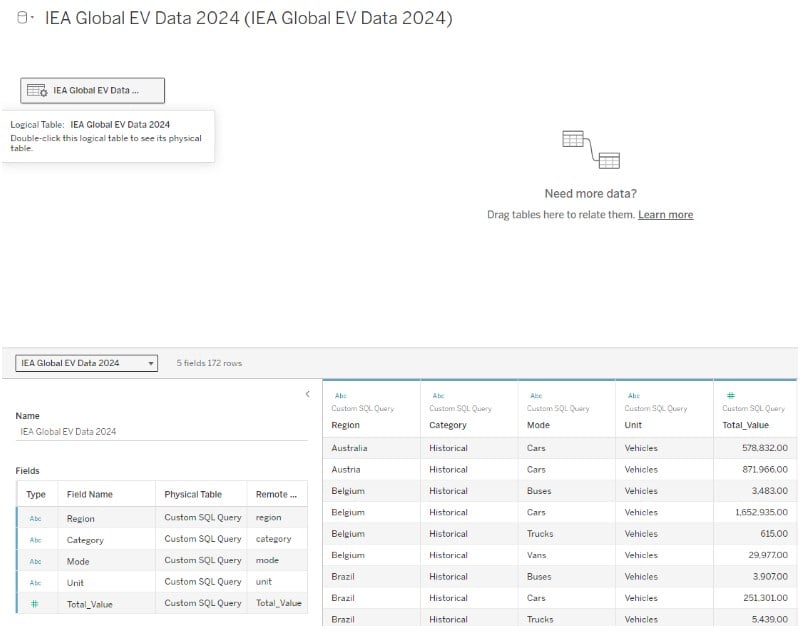Select the Unit field name in Fields list
801x631 pixels.
click(x=75, y=583)
